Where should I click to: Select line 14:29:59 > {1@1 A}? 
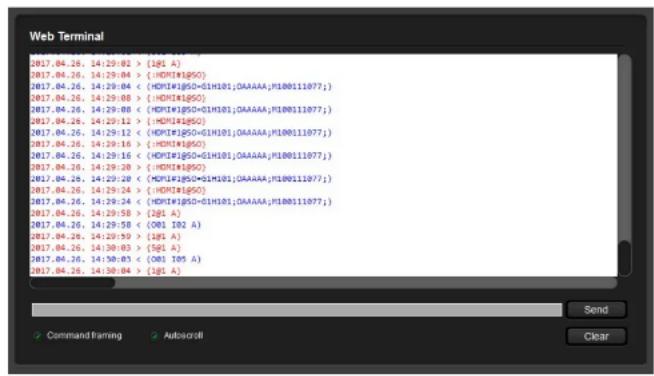106,237
